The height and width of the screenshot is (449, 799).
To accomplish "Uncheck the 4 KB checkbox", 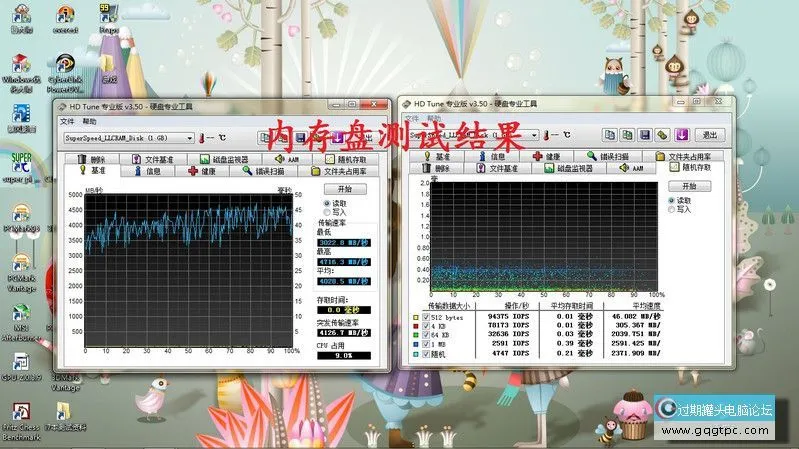I will [x=426, y=326].
